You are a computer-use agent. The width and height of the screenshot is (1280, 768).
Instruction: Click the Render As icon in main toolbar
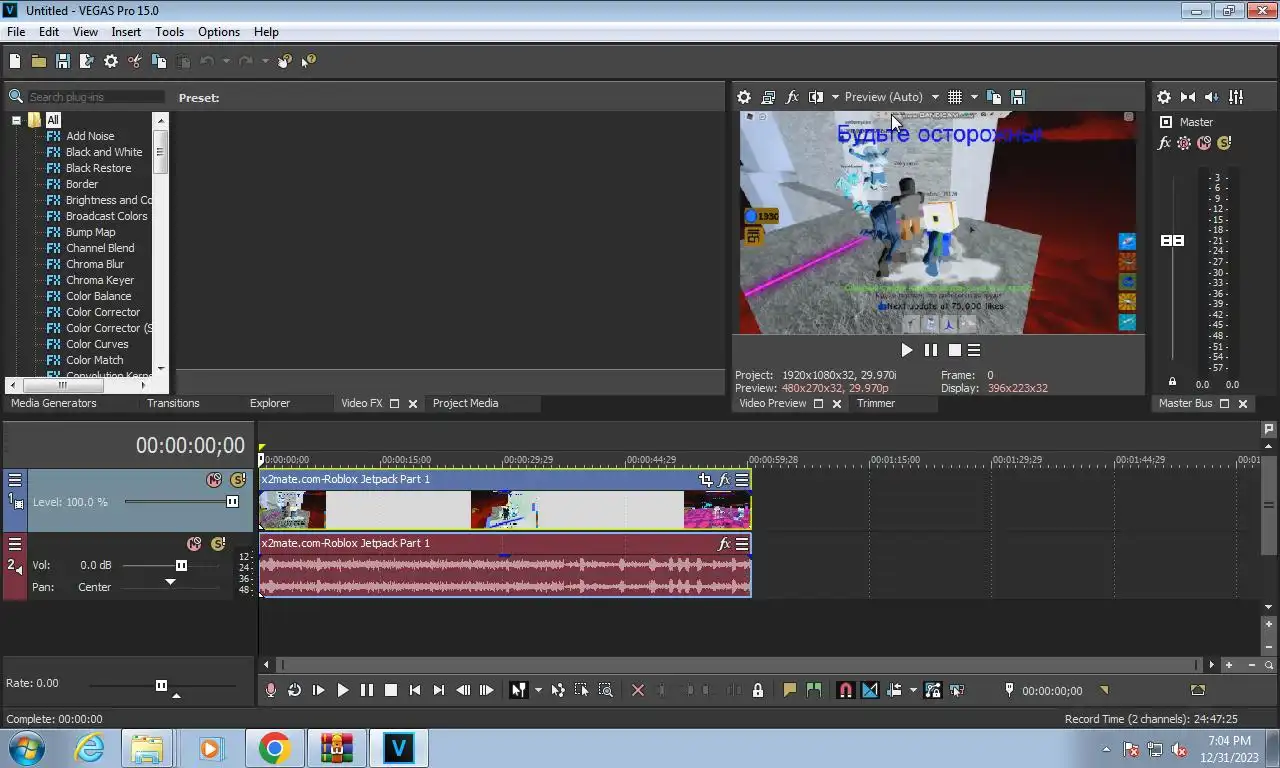pyautogui.click(x=87, y=62)
